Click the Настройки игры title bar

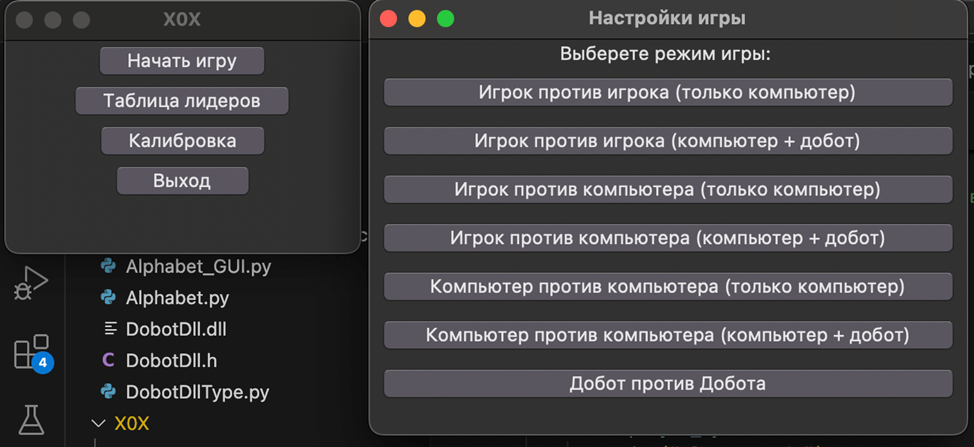(667, 19)
